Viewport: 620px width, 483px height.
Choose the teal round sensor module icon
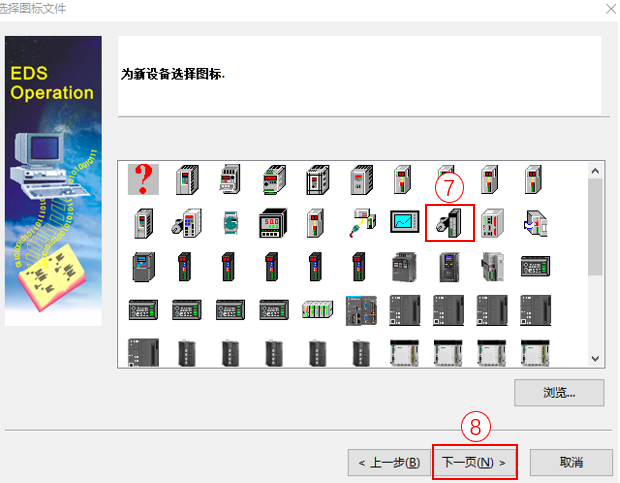pyautogui.click(x=230, y=223)
